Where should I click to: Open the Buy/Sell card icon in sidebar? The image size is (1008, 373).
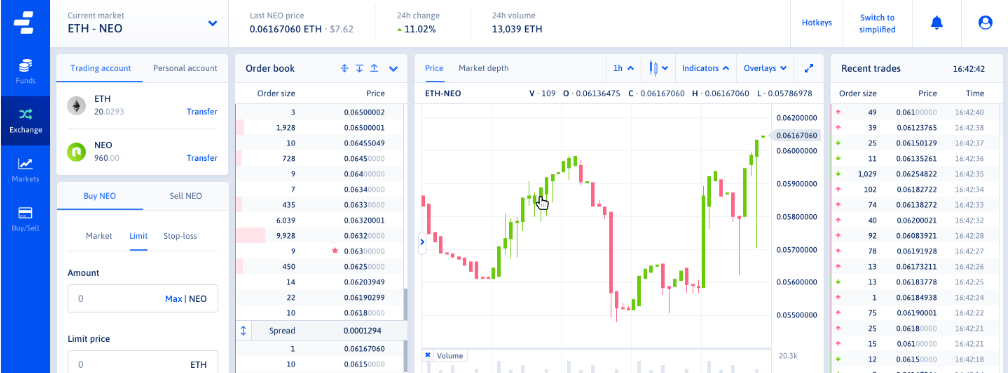coord(25,219)
